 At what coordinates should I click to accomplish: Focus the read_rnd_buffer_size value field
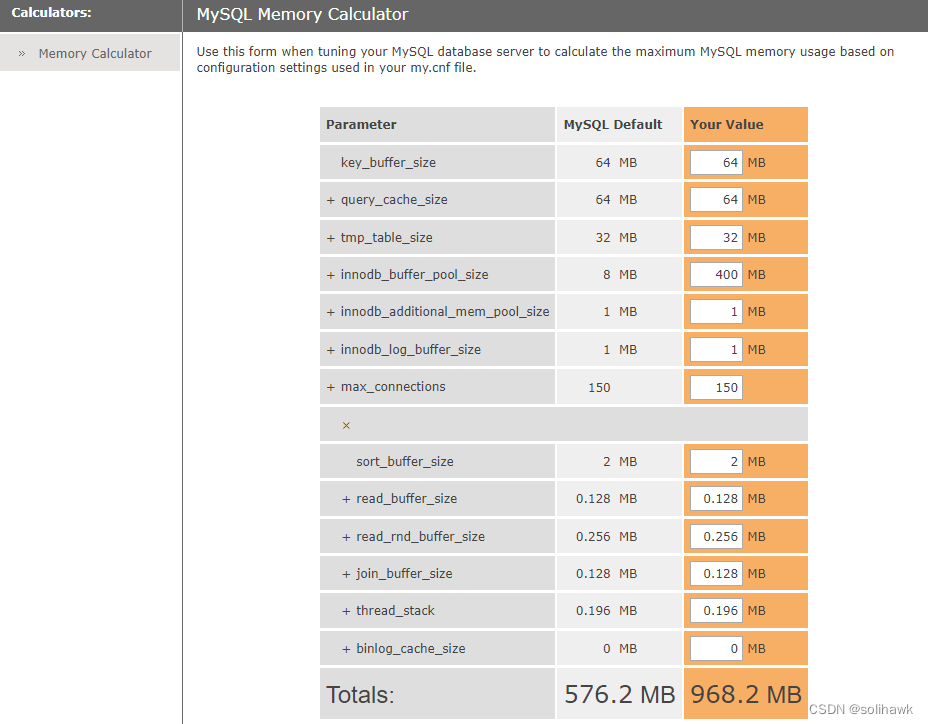(x=716, y=537)
